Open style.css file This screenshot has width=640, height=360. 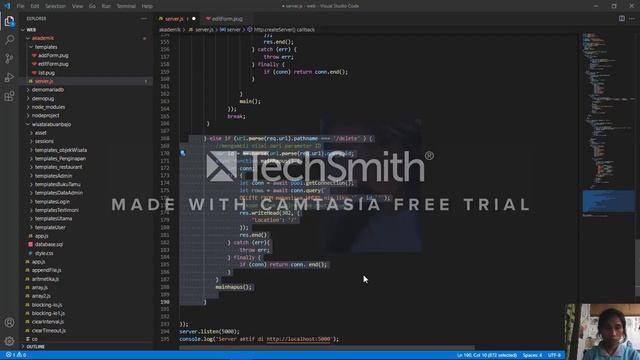pyautogui.click(x=44, y=253)
